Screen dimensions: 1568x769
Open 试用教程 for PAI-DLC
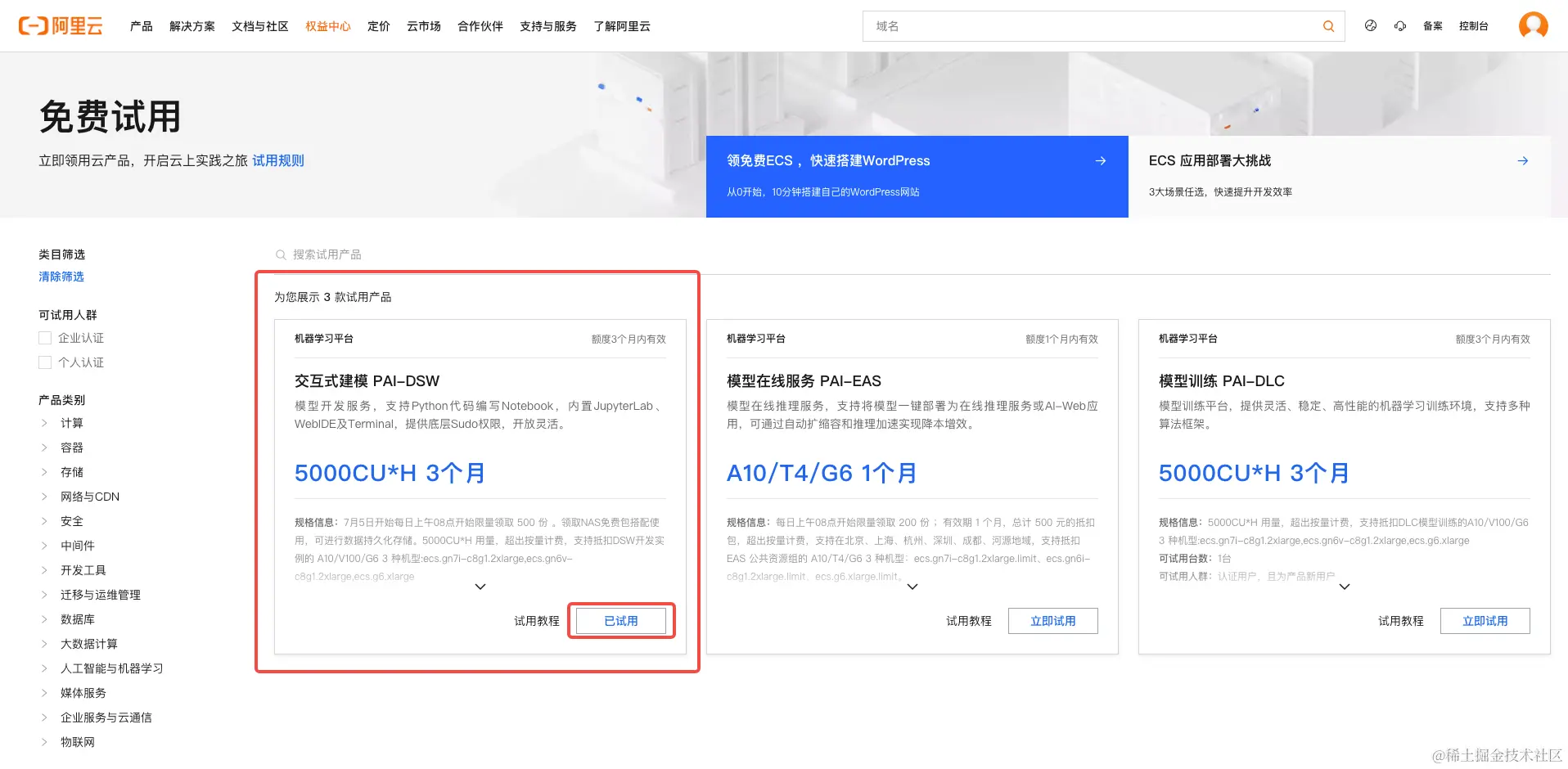[1401, 621]
